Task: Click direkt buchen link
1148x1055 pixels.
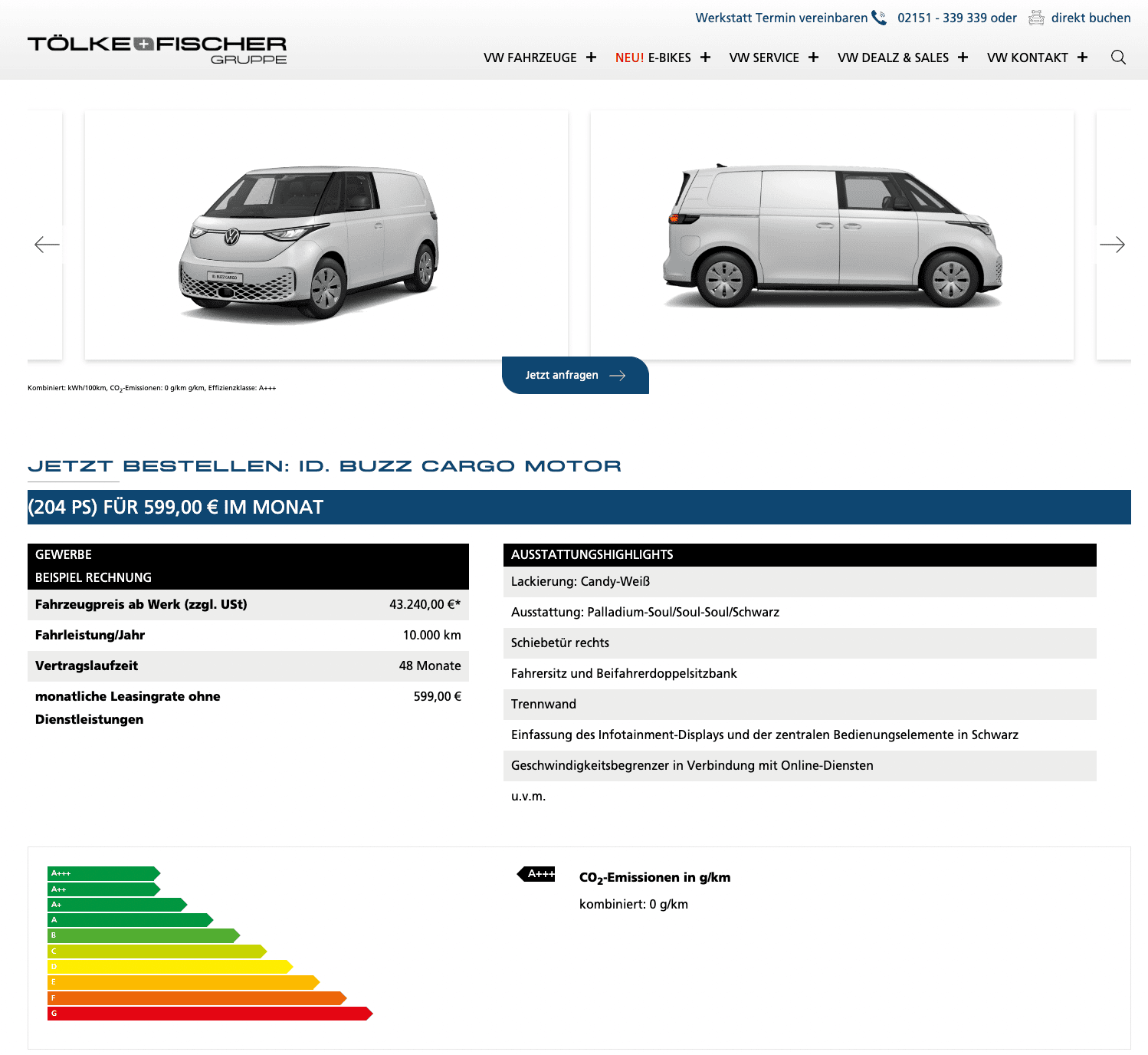Action: [1091, 18]
